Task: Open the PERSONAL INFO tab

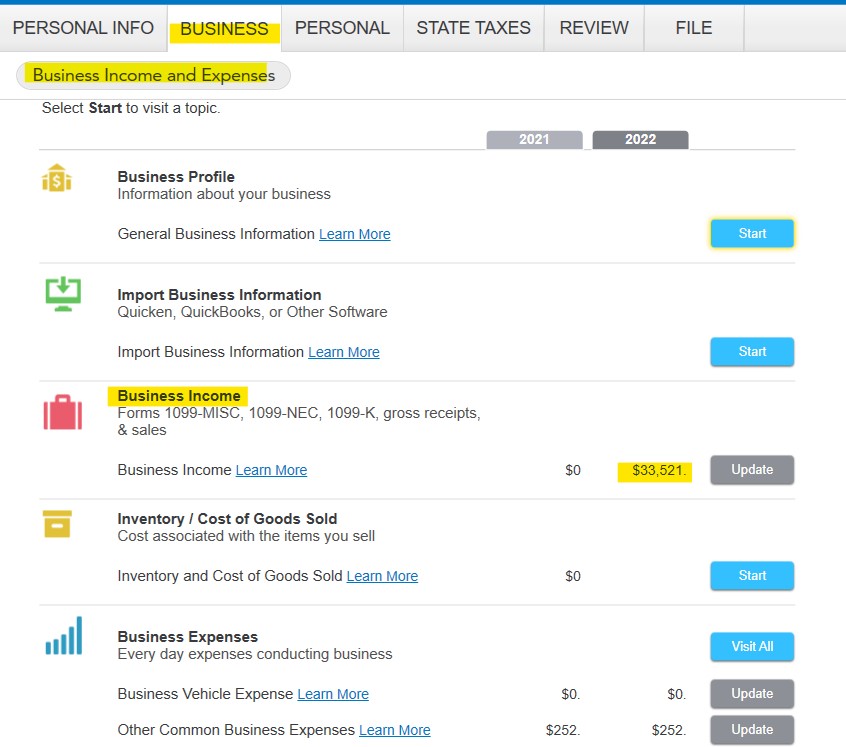Action: coord(83,28)
